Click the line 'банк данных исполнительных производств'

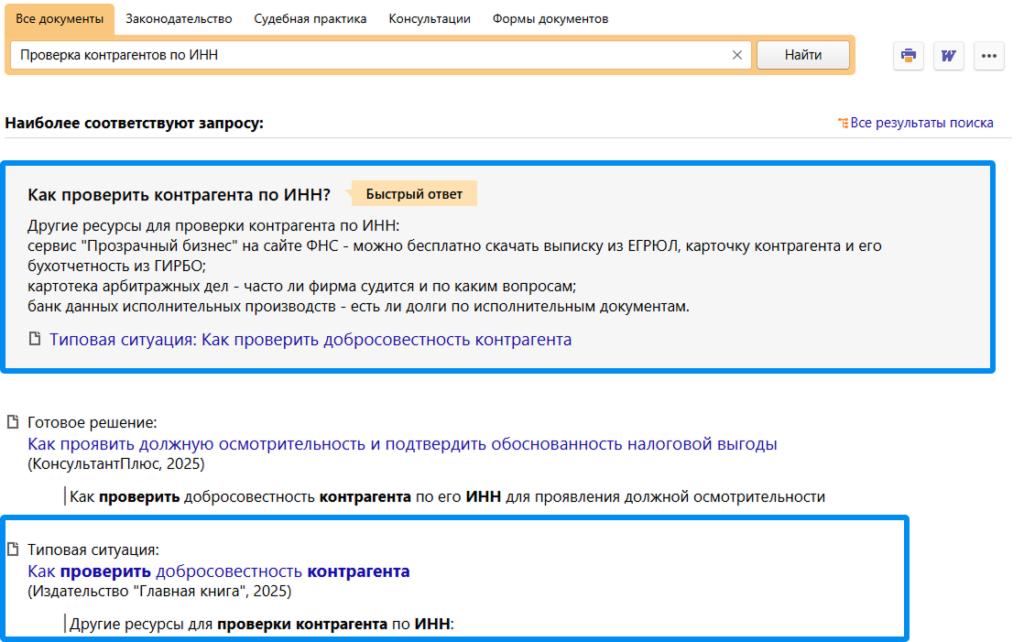pyautogui.click(x=359, y=307)
